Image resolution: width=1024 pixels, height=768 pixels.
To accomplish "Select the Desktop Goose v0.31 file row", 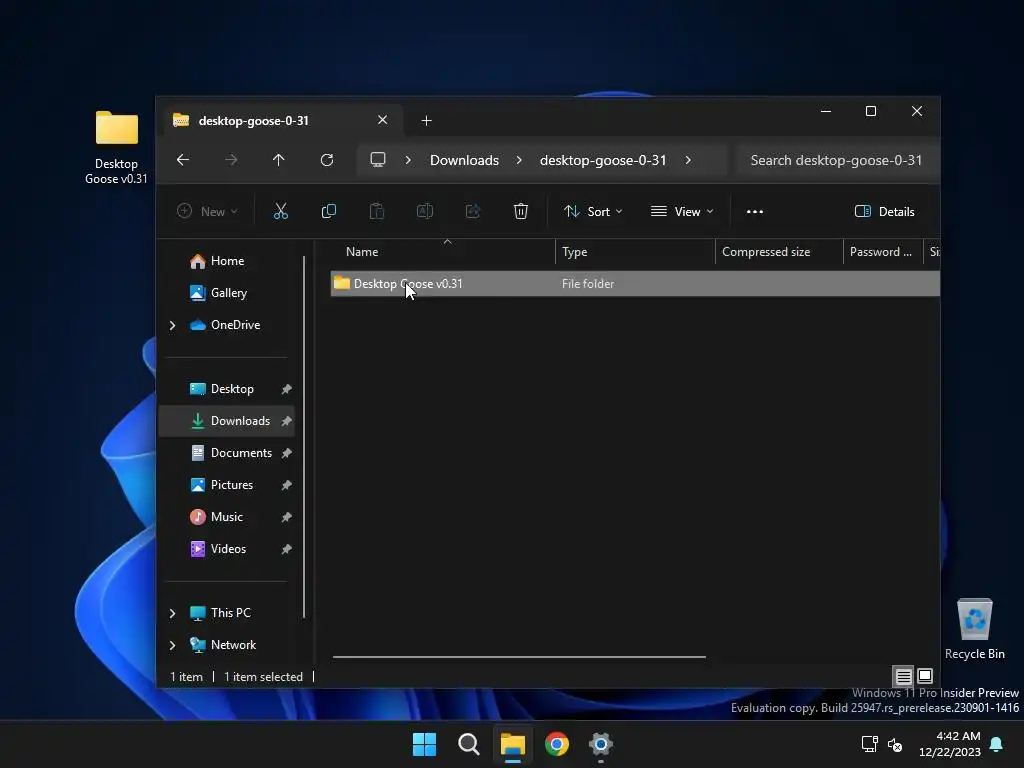I will tap(635, 284).
